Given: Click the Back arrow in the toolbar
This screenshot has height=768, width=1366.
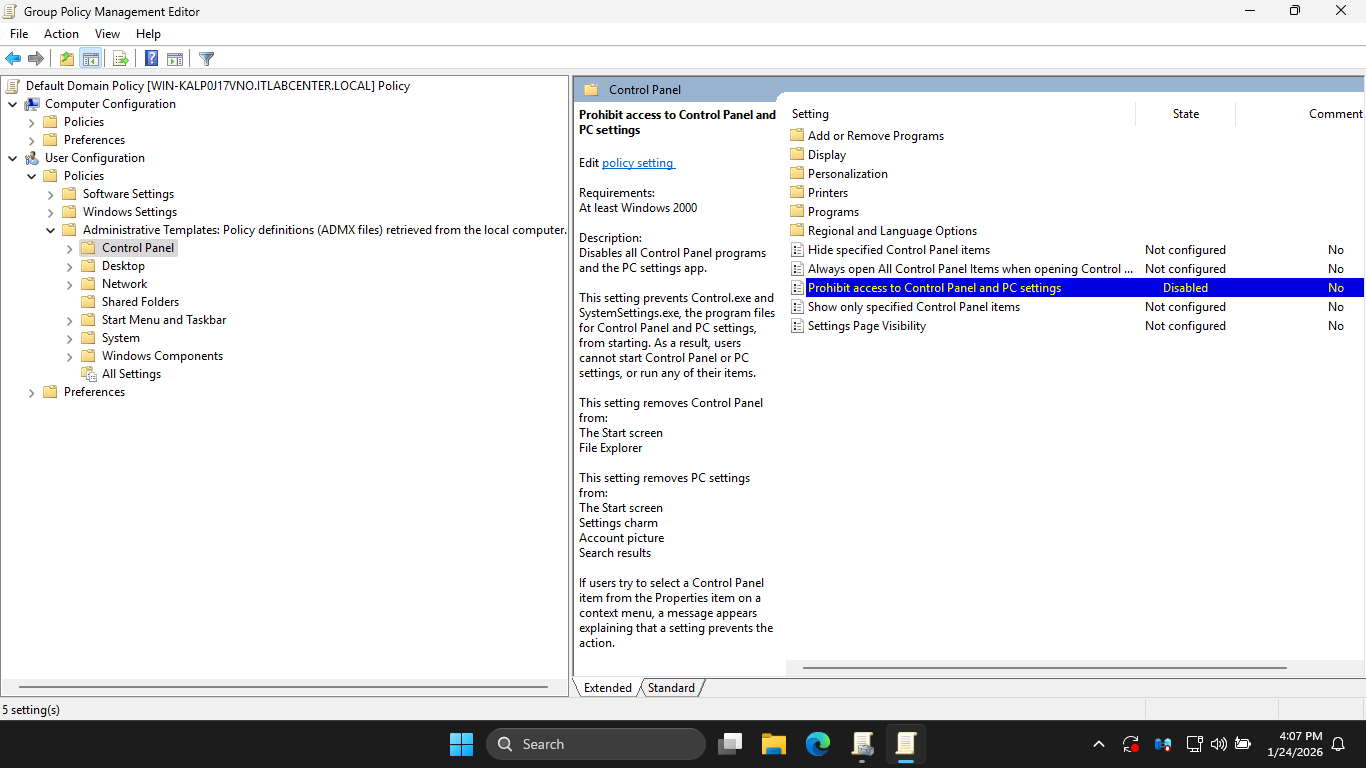Looking at the screenshot, I should click(x=13, y=59).
